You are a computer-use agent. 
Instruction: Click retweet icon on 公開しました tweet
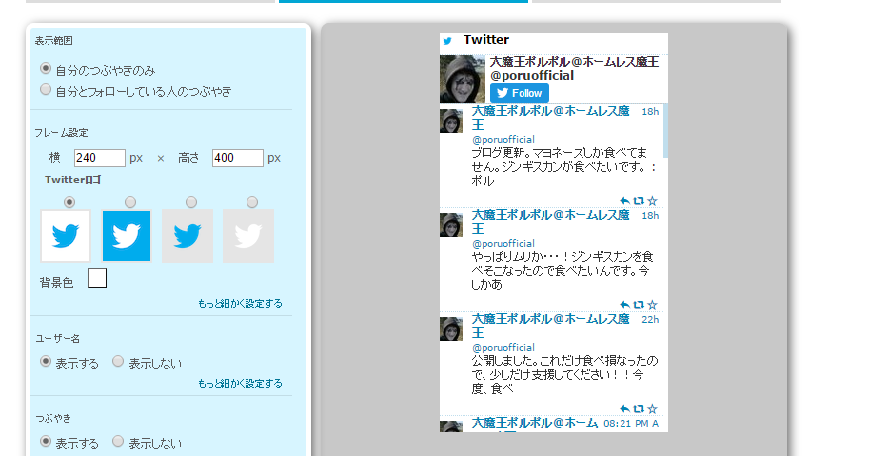click(639, 409)
